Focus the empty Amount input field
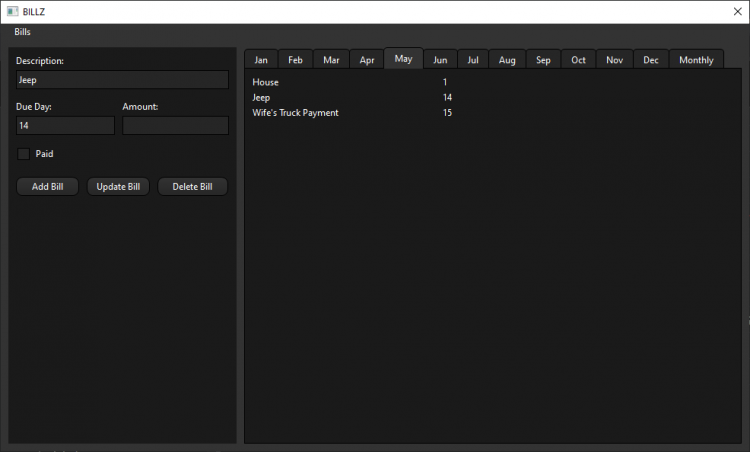This screenshot has height=452, width=750. click(176, 125)
